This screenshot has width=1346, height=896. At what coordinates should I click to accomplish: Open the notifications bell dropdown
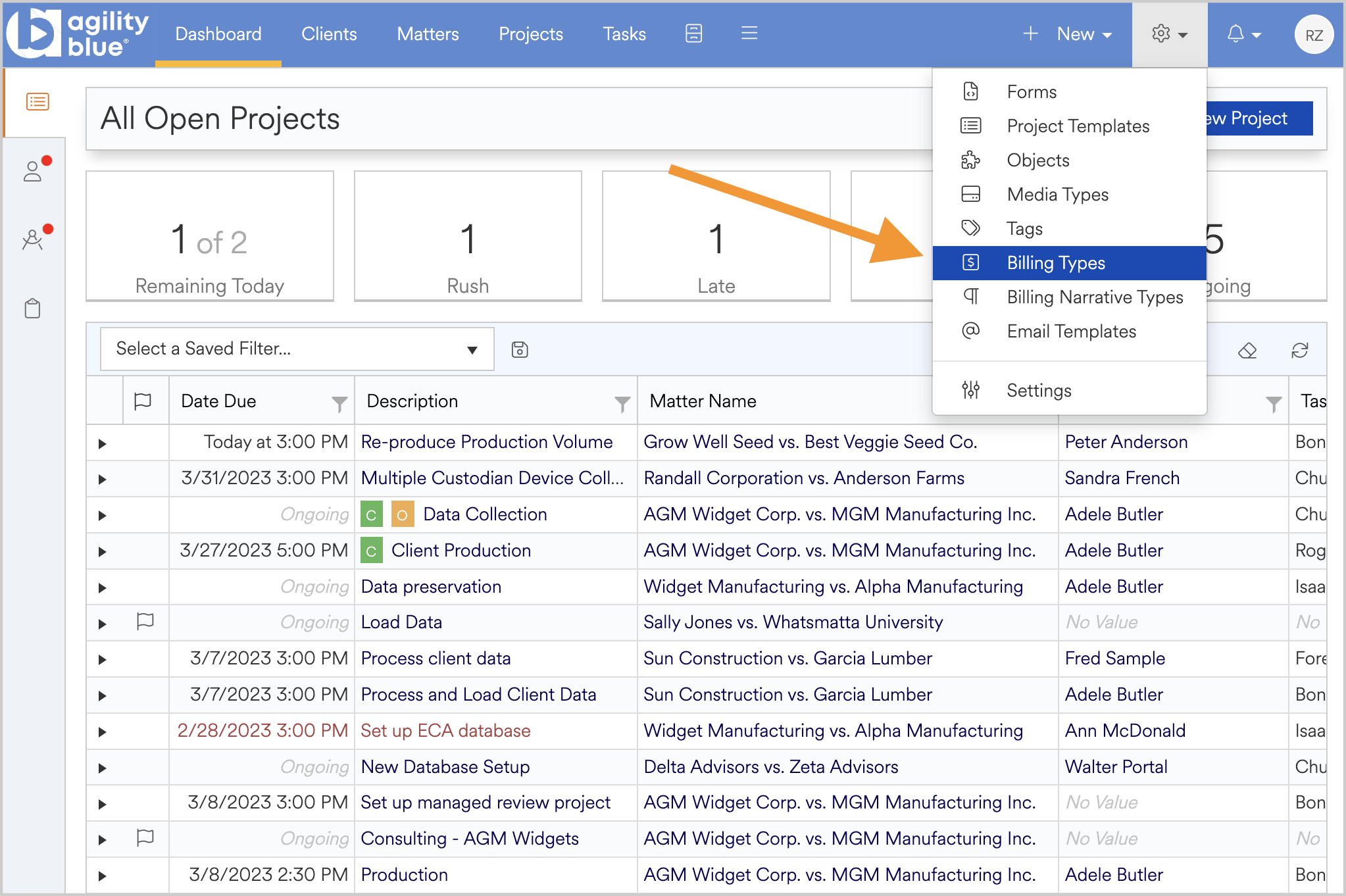click(1243, 34)
